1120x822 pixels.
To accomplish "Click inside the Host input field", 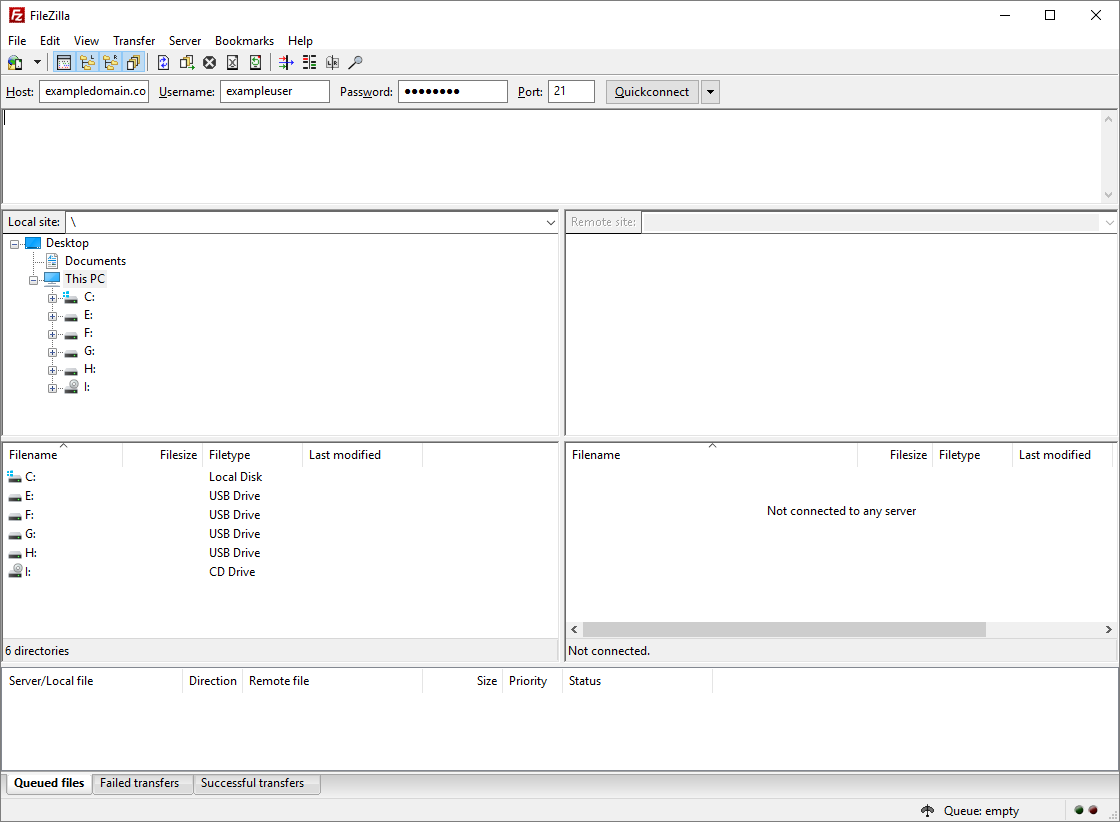I will (x=93, y=91).
